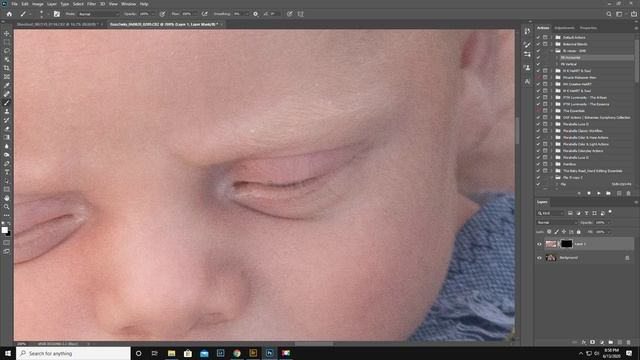Toggle dialog box for Default Actions
640x360 pixels.
545,38
